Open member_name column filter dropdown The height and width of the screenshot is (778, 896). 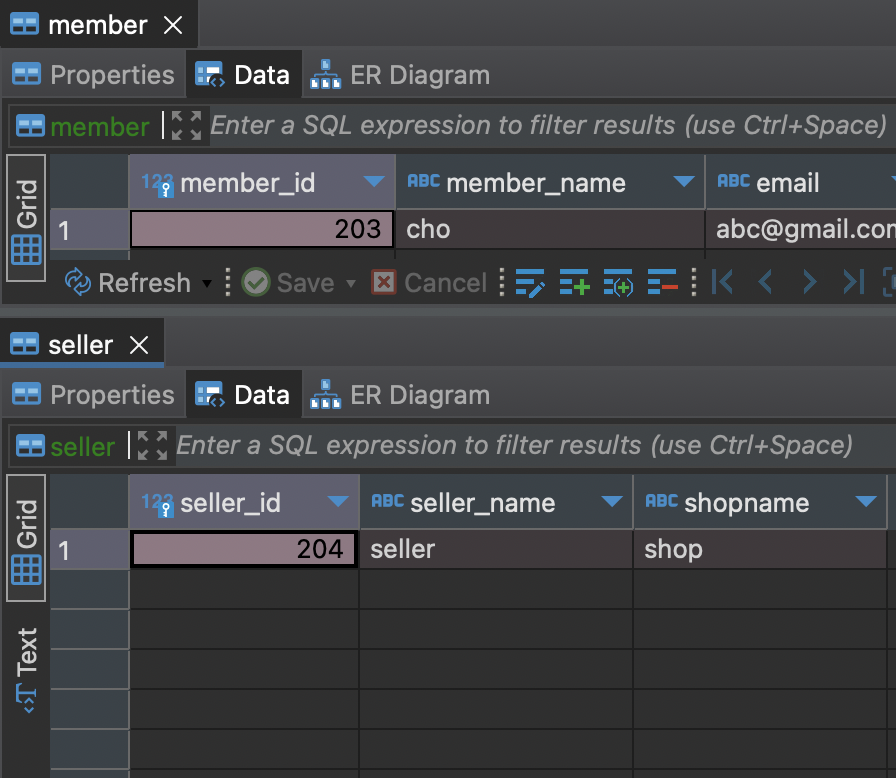point(684,182)
